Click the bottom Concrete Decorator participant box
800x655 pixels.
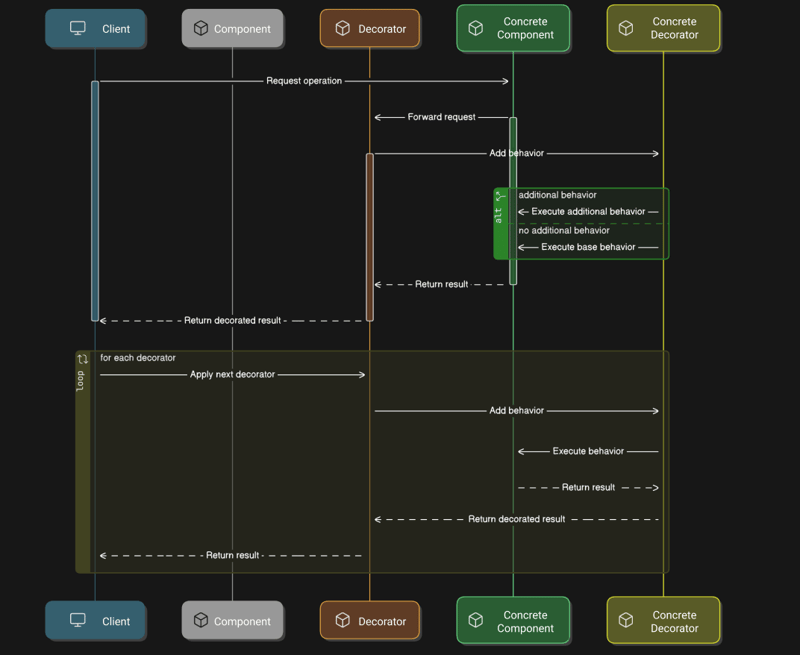(663, 621)
